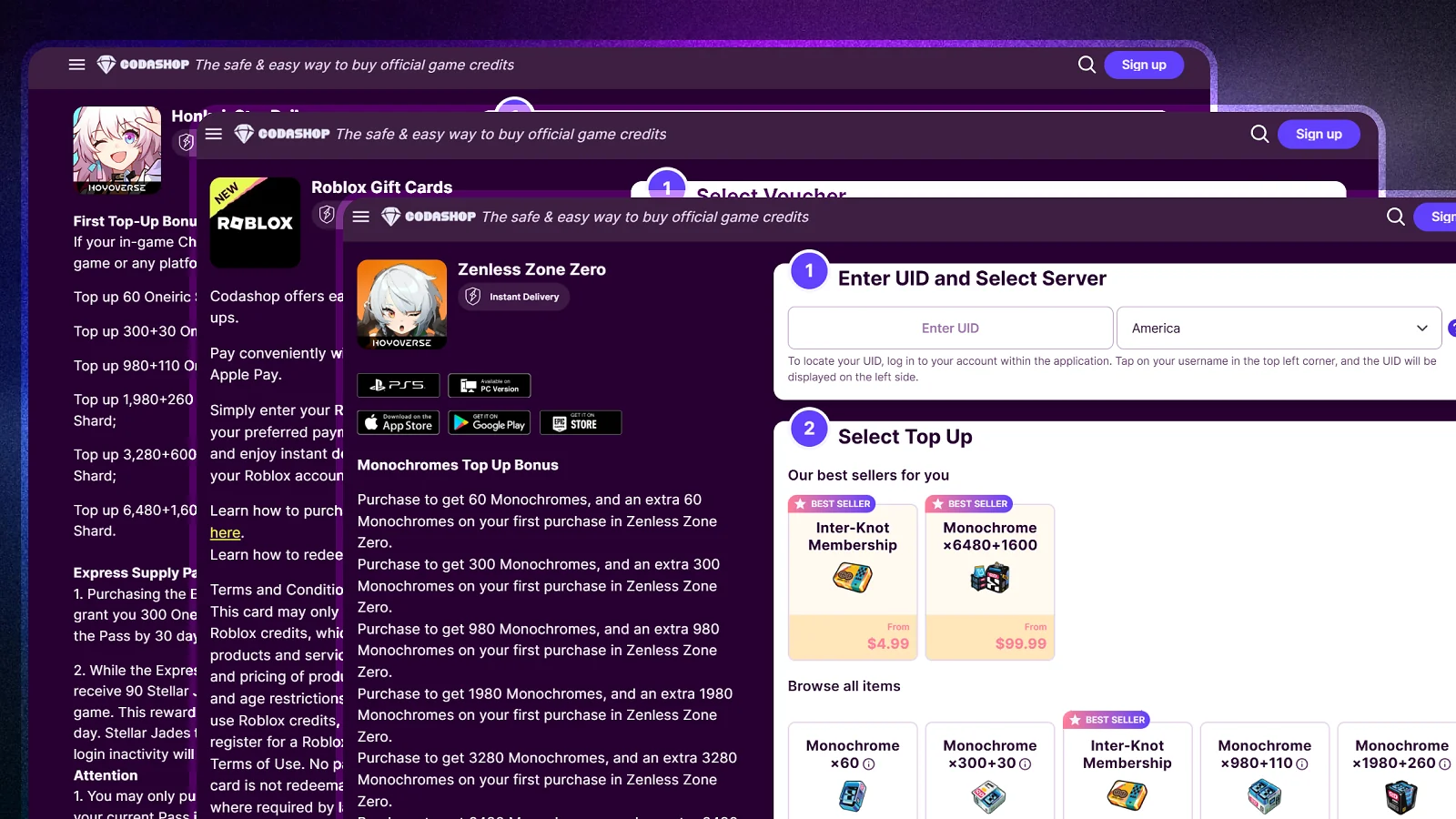The image size is (1456, 819).
Task: Open search in Roblox Gift Cards window
Action: pos(1259,134)
